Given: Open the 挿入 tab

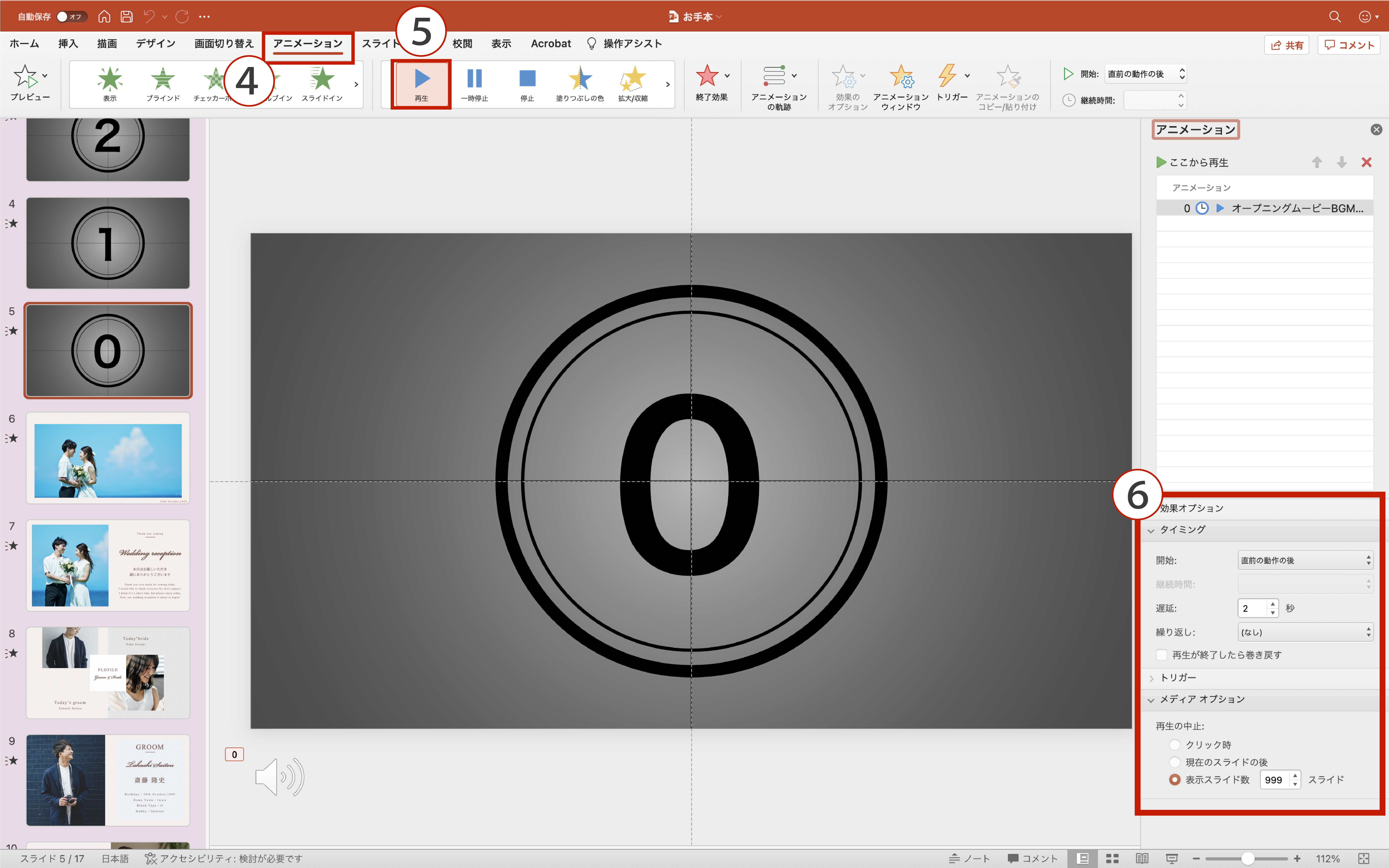Looking at the screenshot, I should coord(68,44).
